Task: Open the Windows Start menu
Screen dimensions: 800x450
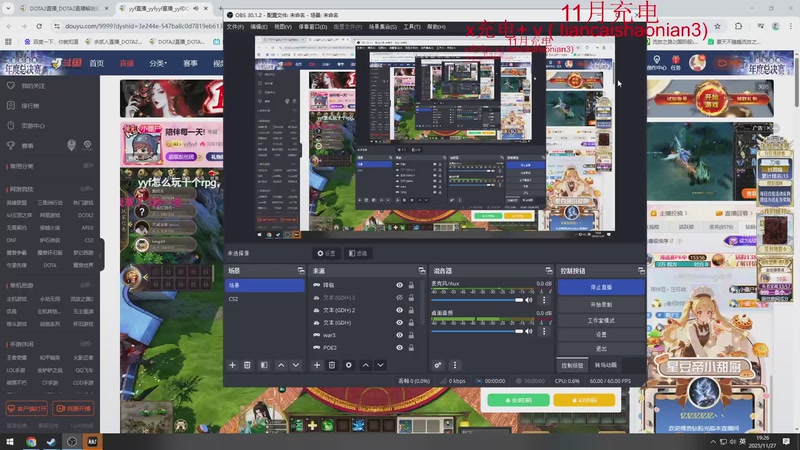Action: tap(10, 442)
